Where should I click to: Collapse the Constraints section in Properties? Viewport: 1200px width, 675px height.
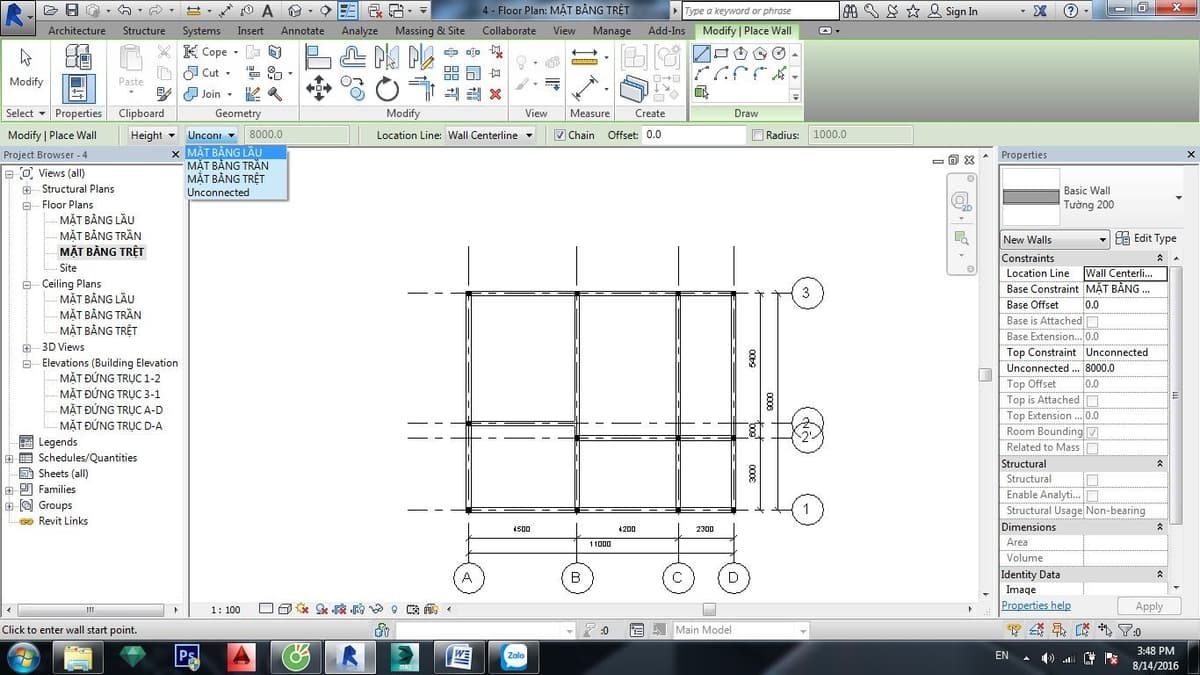[x=1160, y=258]
